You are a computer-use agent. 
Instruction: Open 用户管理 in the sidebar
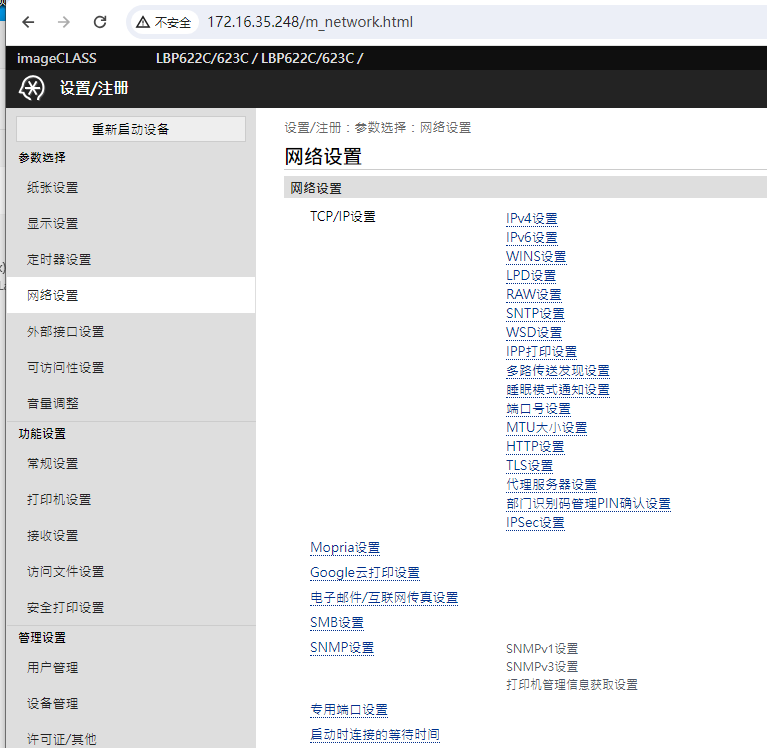53,667
